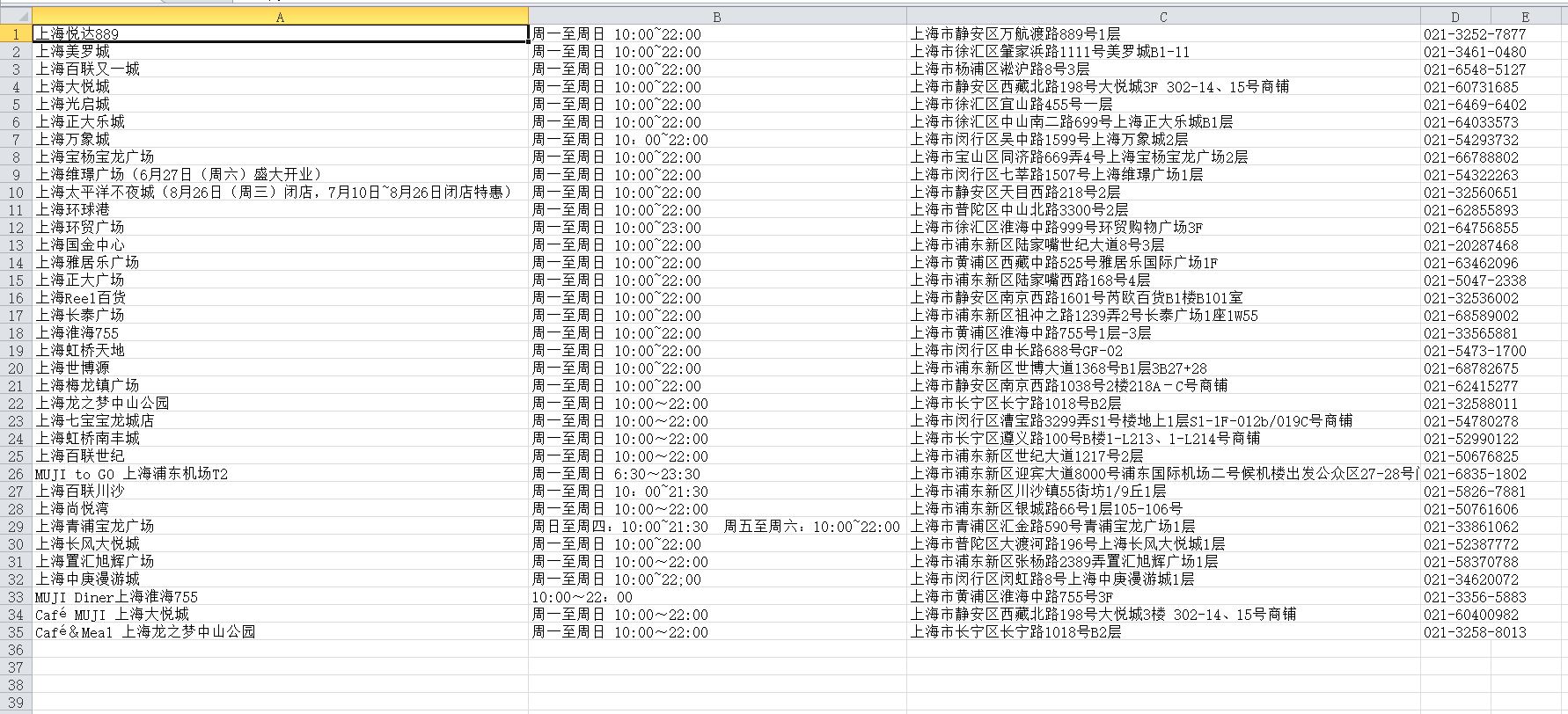The height and width of the screenshot is (714, 1568).
Task: Click hours cell 6:30~23:30
Action: pyautogui.click(x=717, y=474)
